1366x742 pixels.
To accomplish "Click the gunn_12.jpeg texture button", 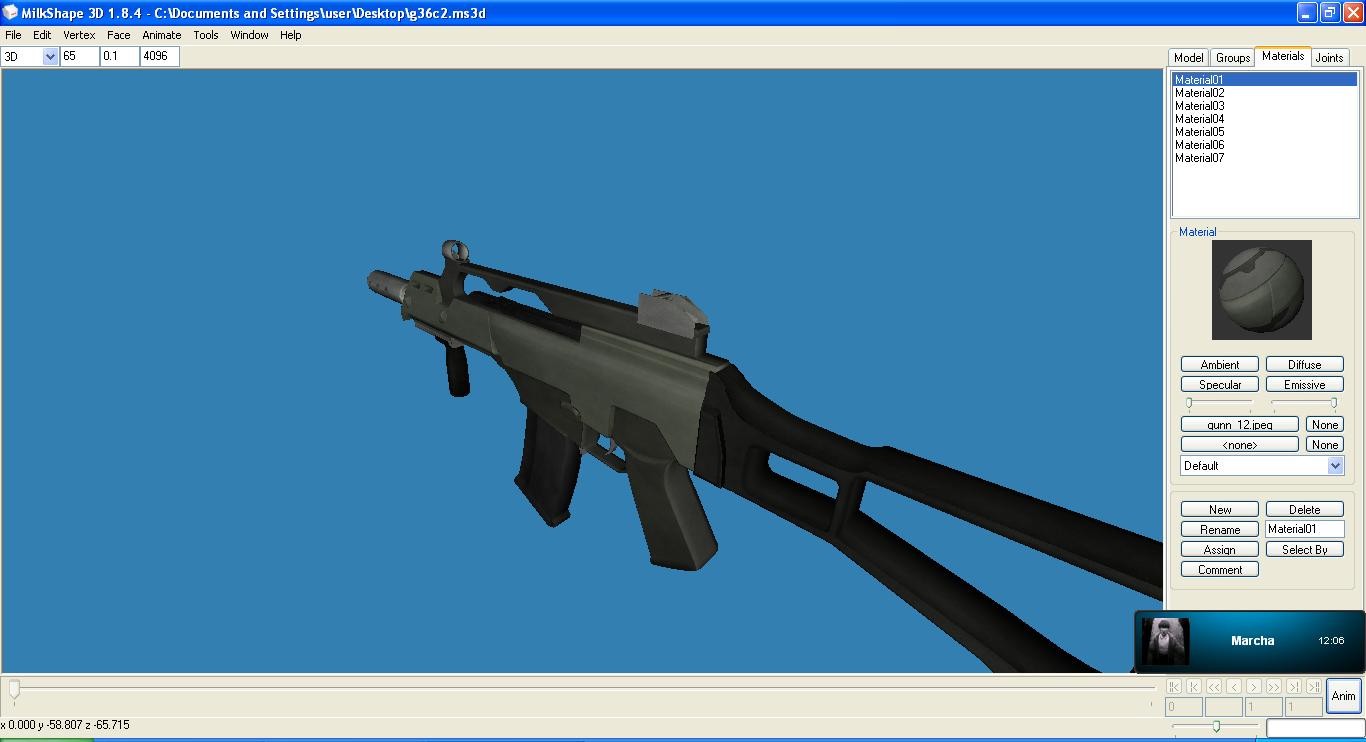I will tap(1240, 425).
